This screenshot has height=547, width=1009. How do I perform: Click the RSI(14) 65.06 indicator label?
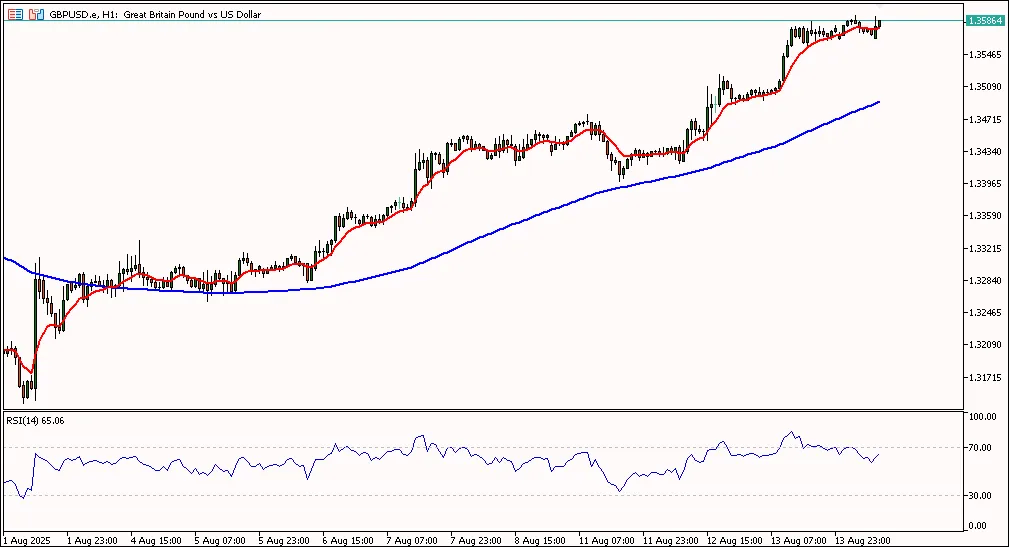point(35,420)
